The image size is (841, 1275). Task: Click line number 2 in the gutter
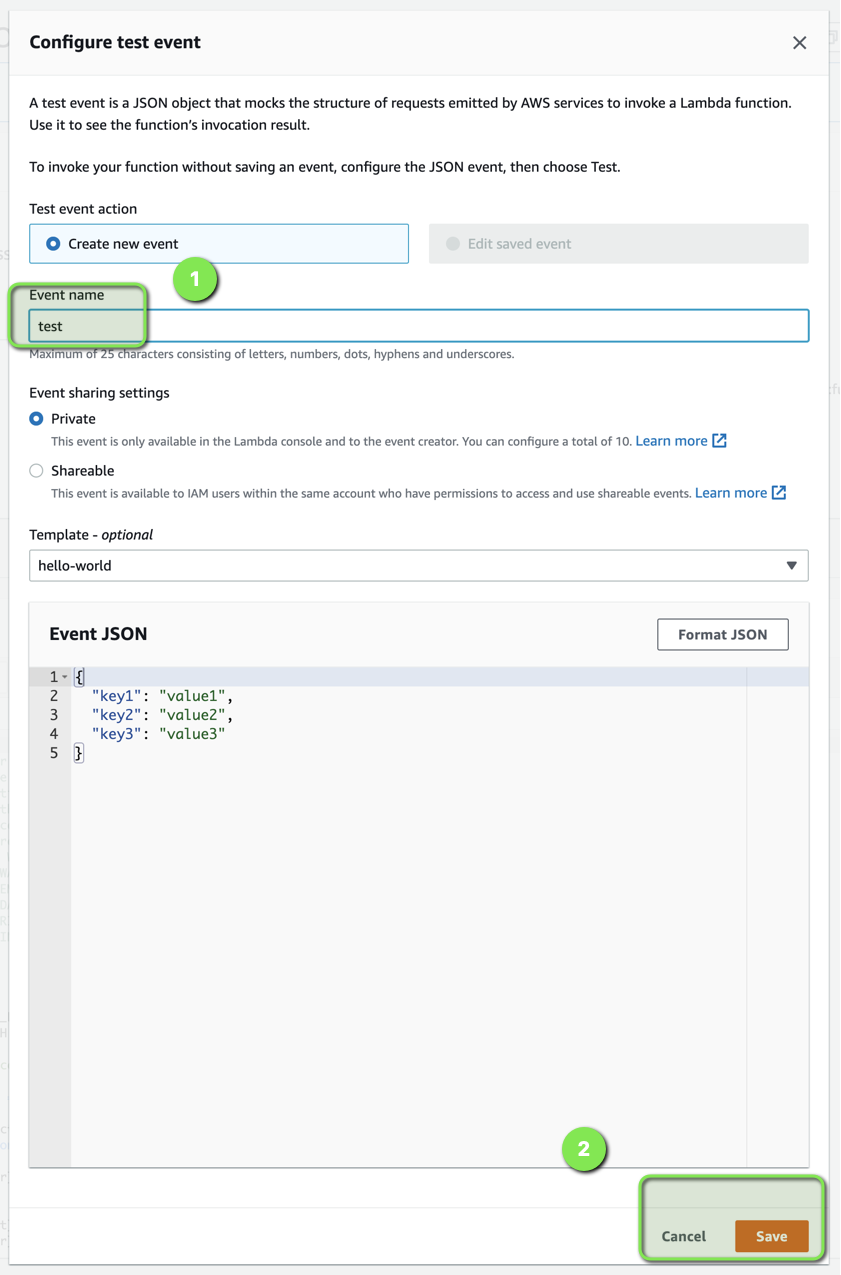pyautogui.click(x=54, y=696)
